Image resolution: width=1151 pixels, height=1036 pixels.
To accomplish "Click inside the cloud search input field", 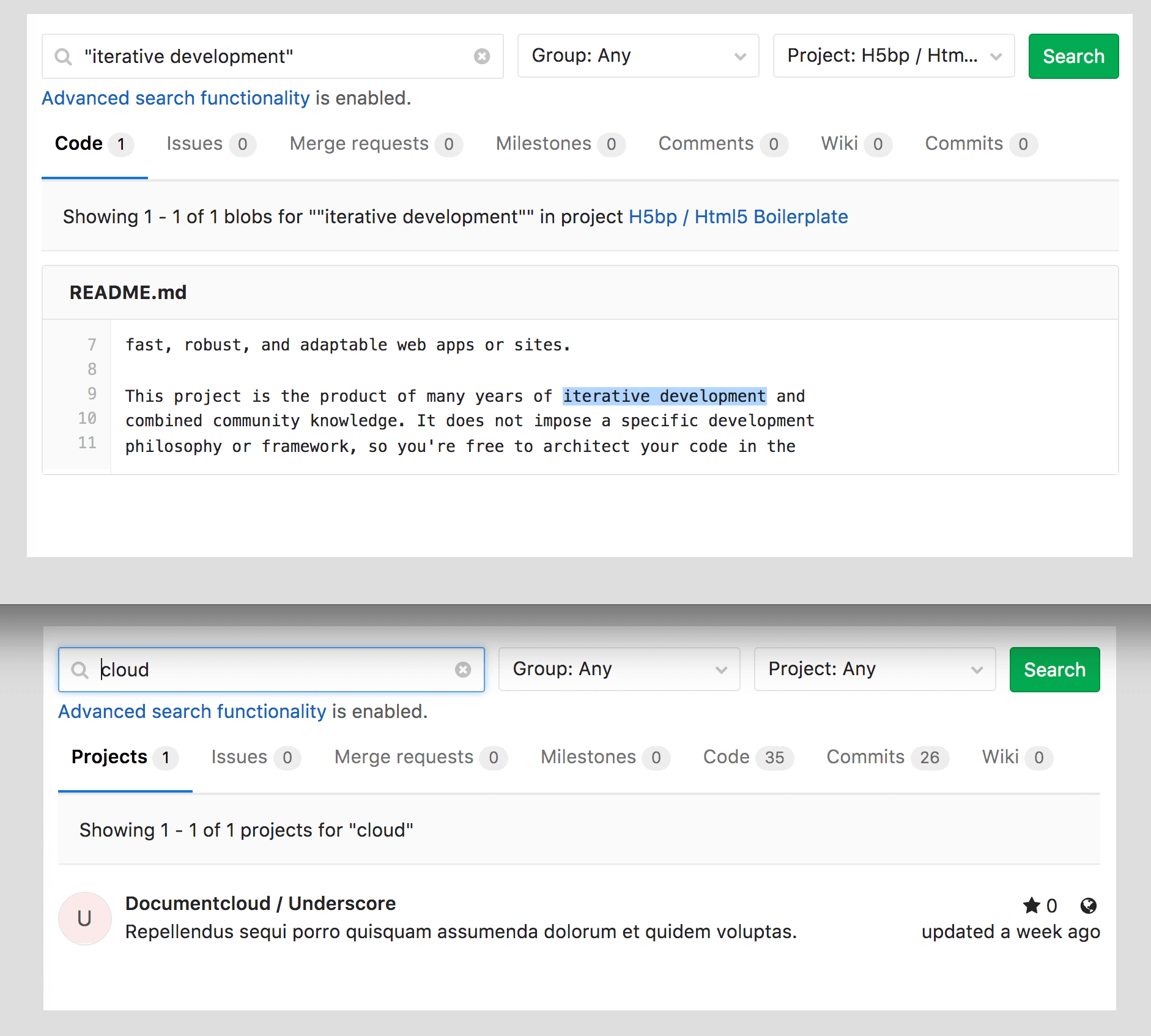I will click(257, 670).
